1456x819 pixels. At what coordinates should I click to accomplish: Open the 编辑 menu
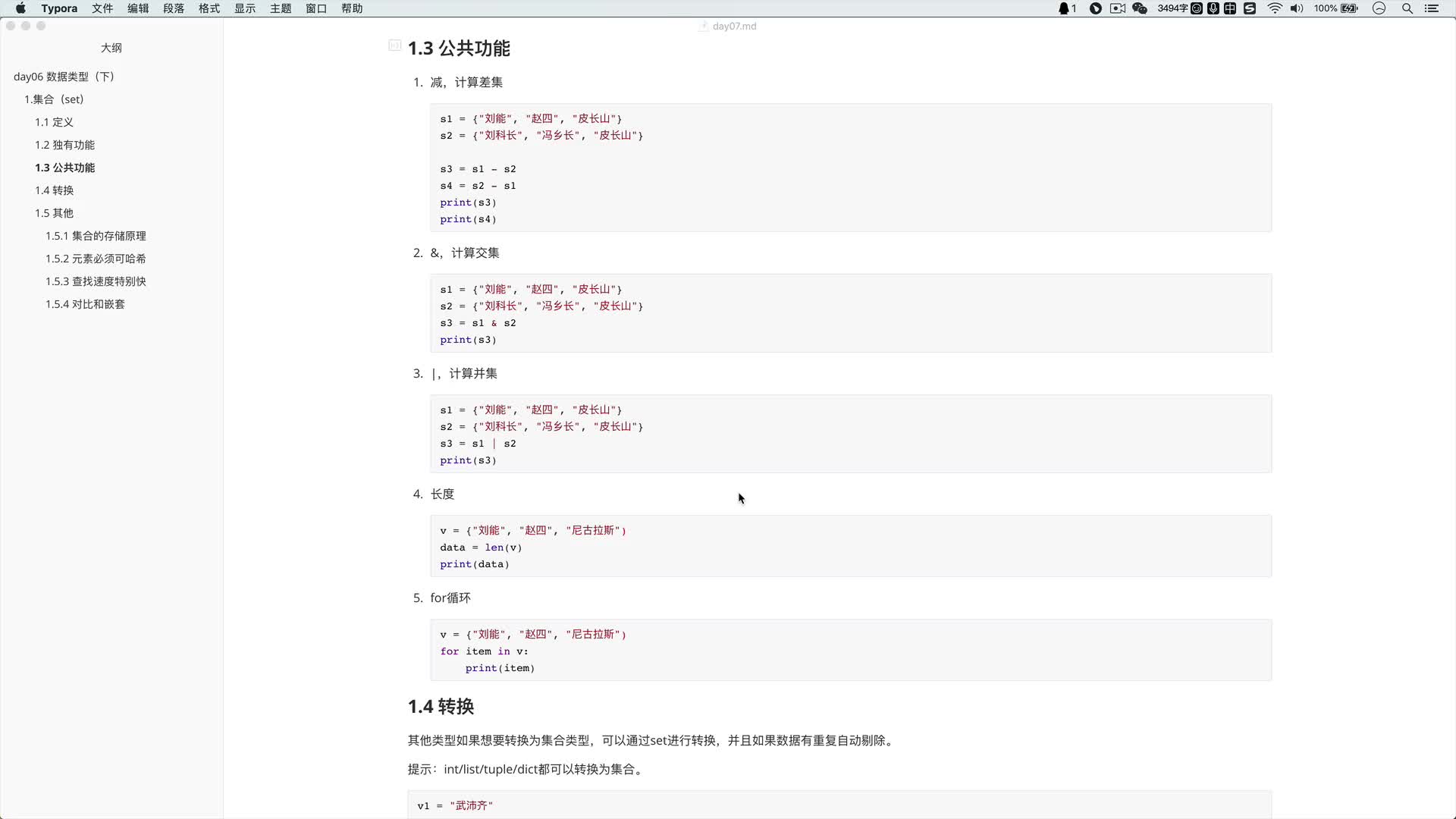pyautogui.click(x=138, y=8)
